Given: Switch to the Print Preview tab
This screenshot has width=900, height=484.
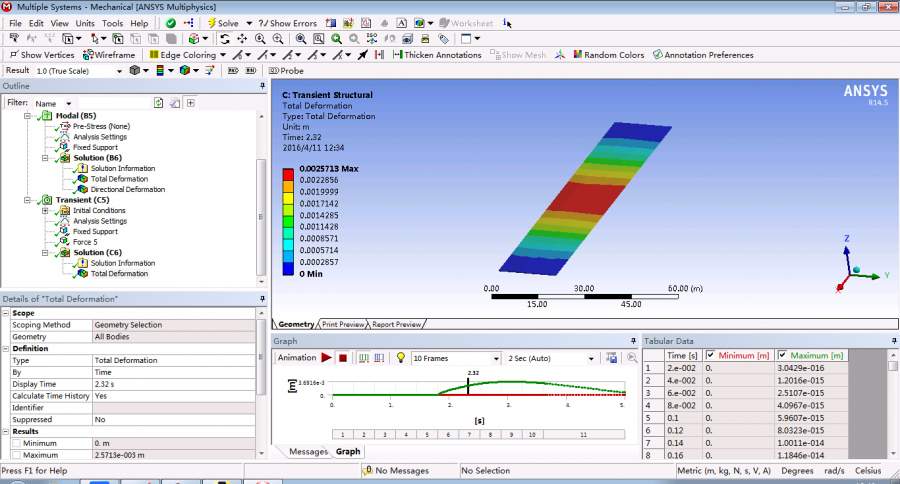Looking at the screenshot, I should pos(343,324).
